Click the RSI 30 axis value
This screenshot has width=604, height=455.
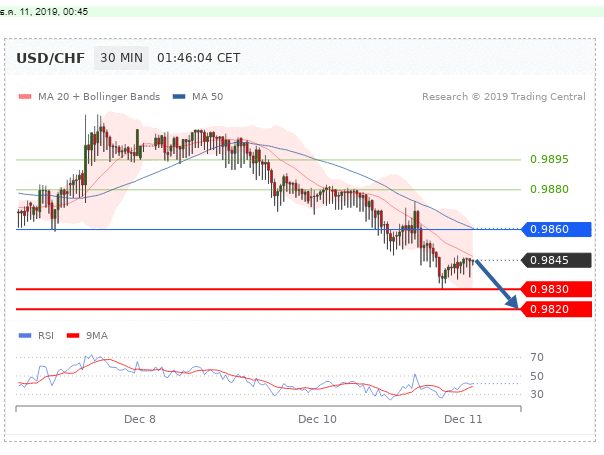tap(537, 394)
